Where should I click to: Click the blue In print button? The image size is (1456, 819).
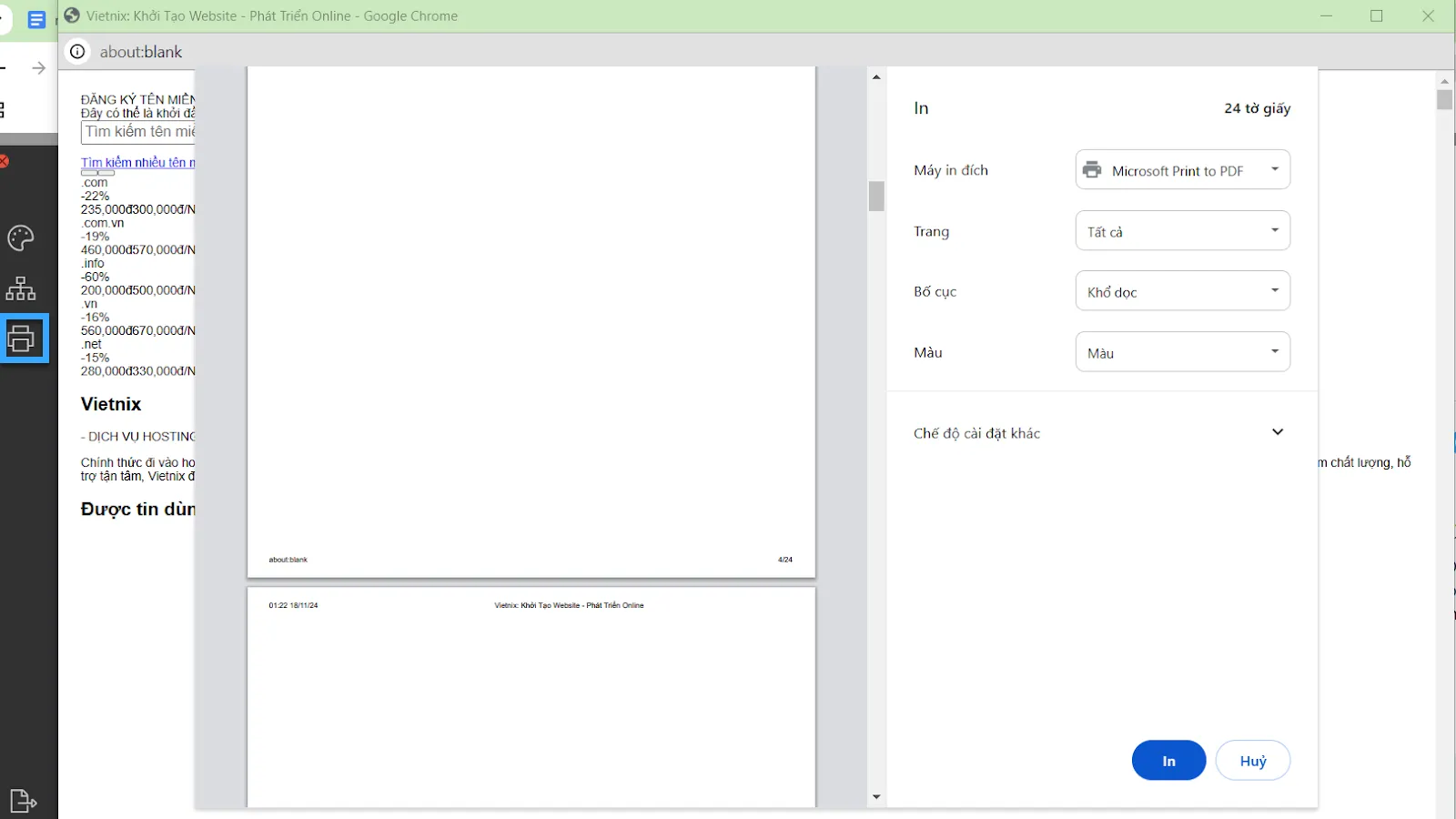[1168, 761]
